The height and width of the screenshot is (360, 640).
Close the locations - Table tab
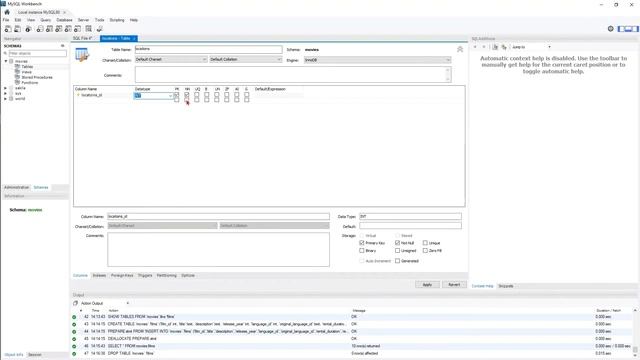coord(134,38)
